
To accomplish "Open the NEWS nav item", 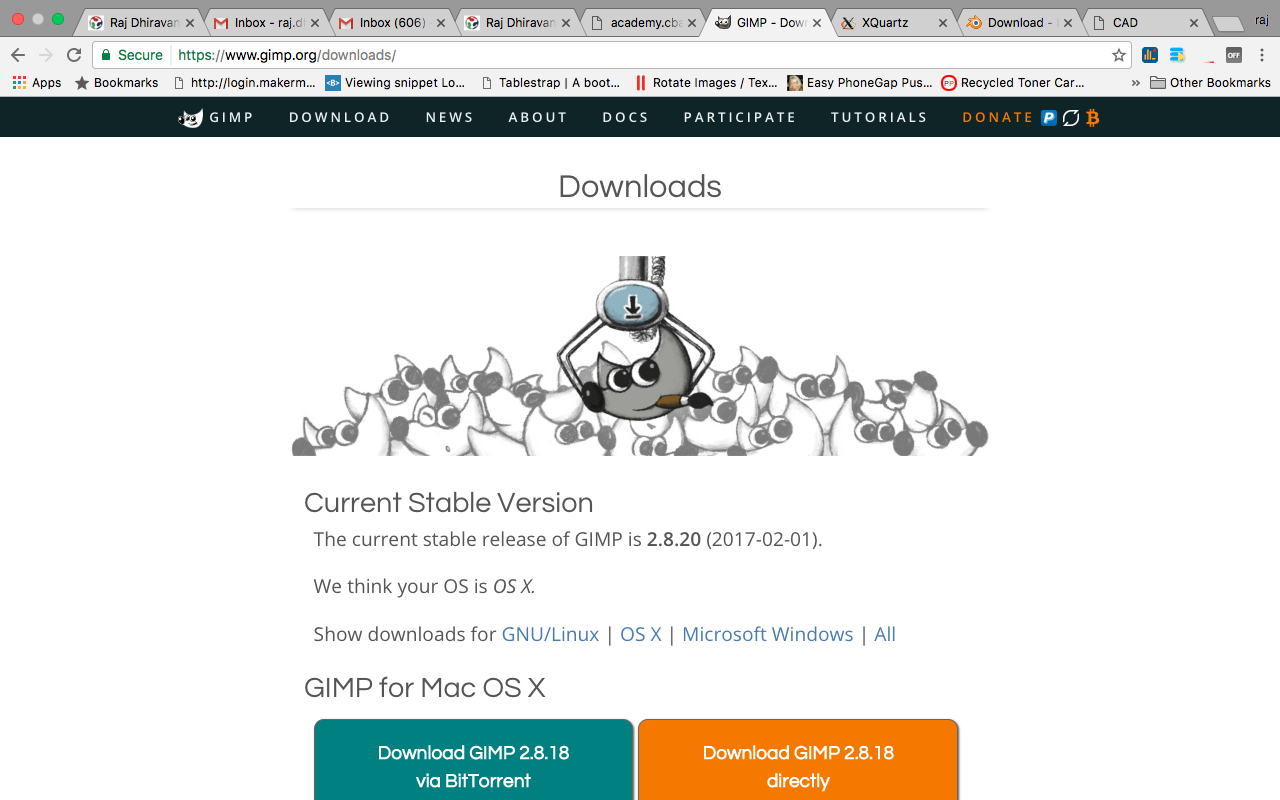I will click(x=450, y=118).
